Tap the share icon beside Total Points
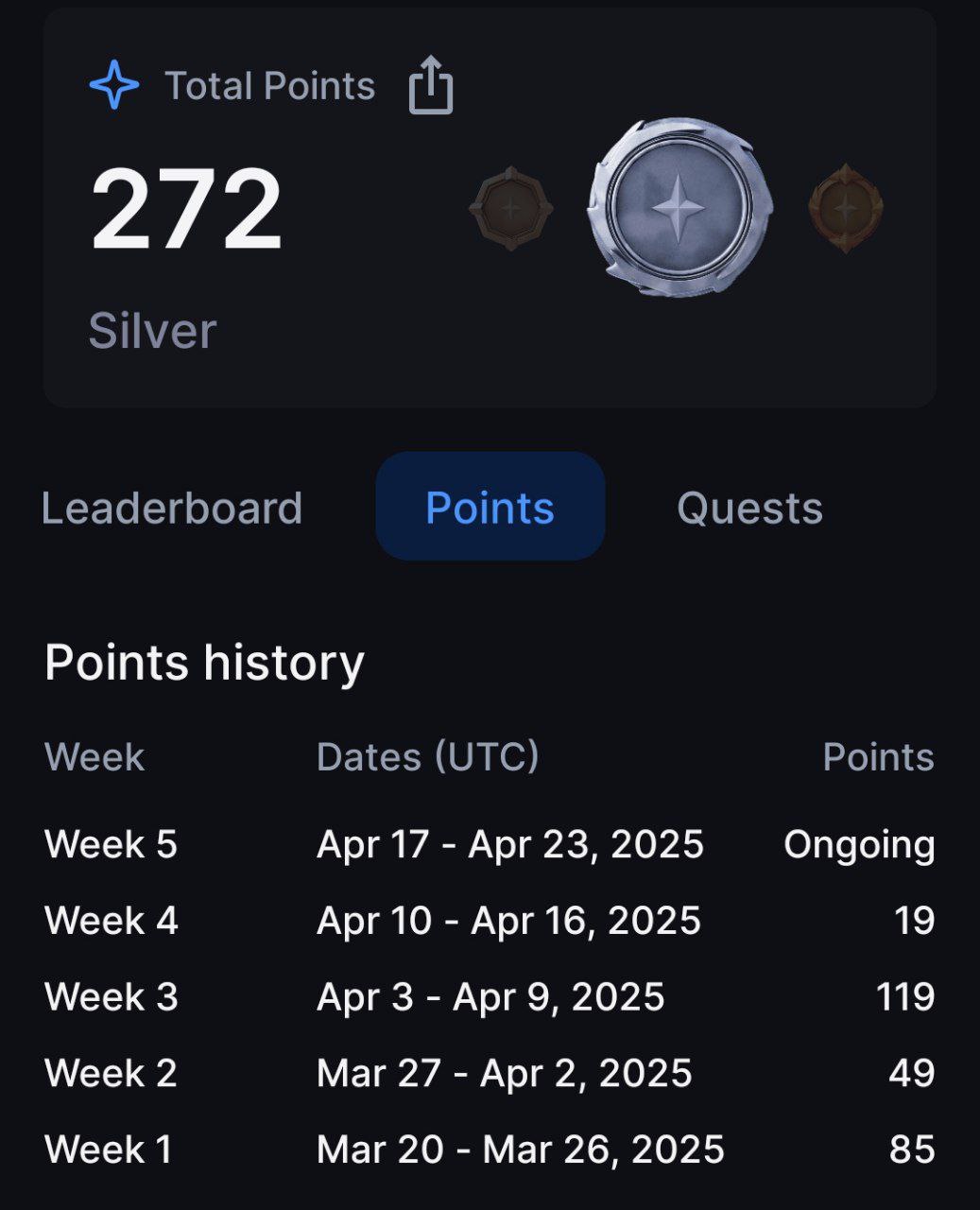This screenshot has width=980, height=1210. click(431, 86)
